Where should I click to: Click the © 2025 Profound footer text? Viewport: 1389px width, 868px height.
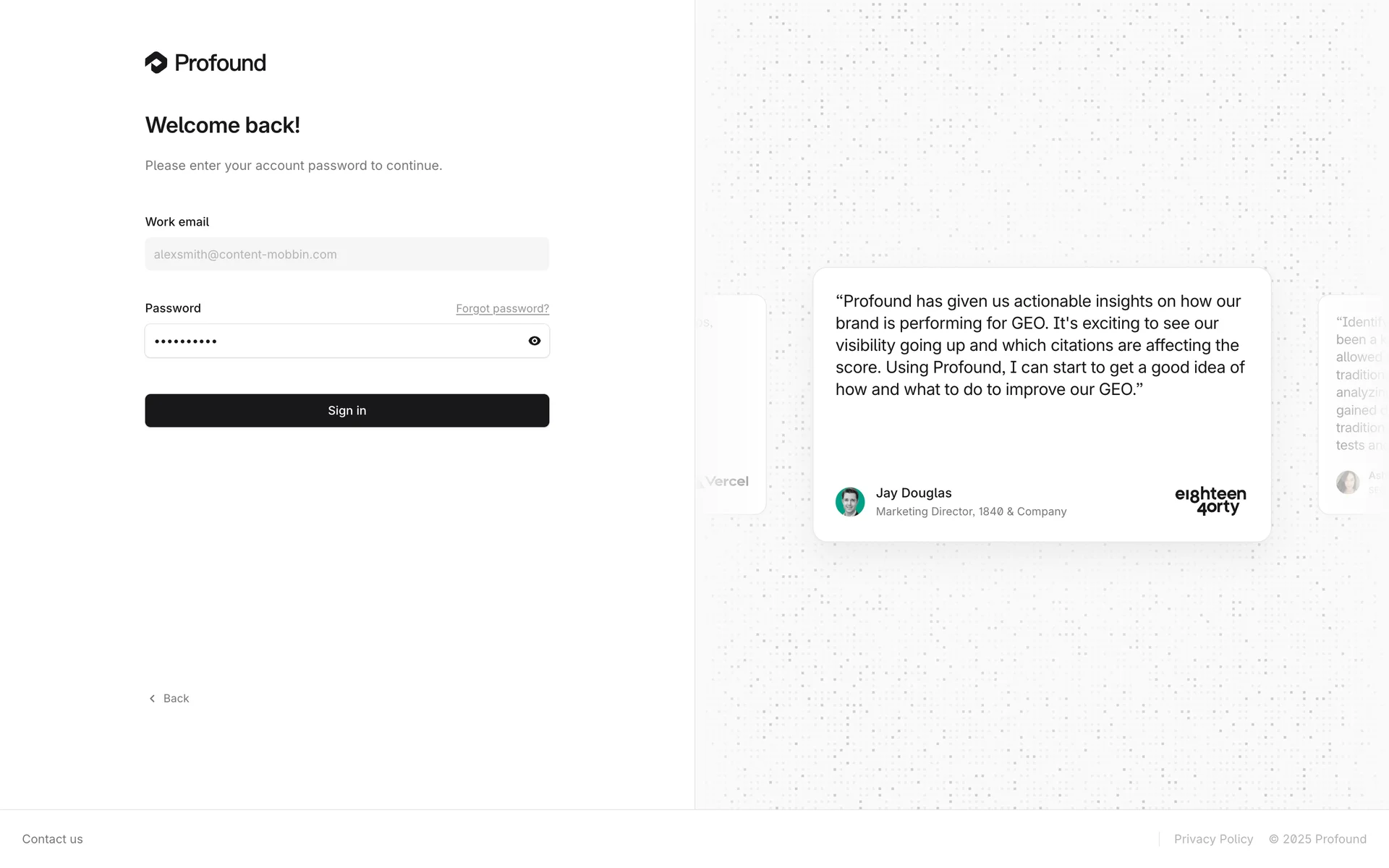point(1317,839)
